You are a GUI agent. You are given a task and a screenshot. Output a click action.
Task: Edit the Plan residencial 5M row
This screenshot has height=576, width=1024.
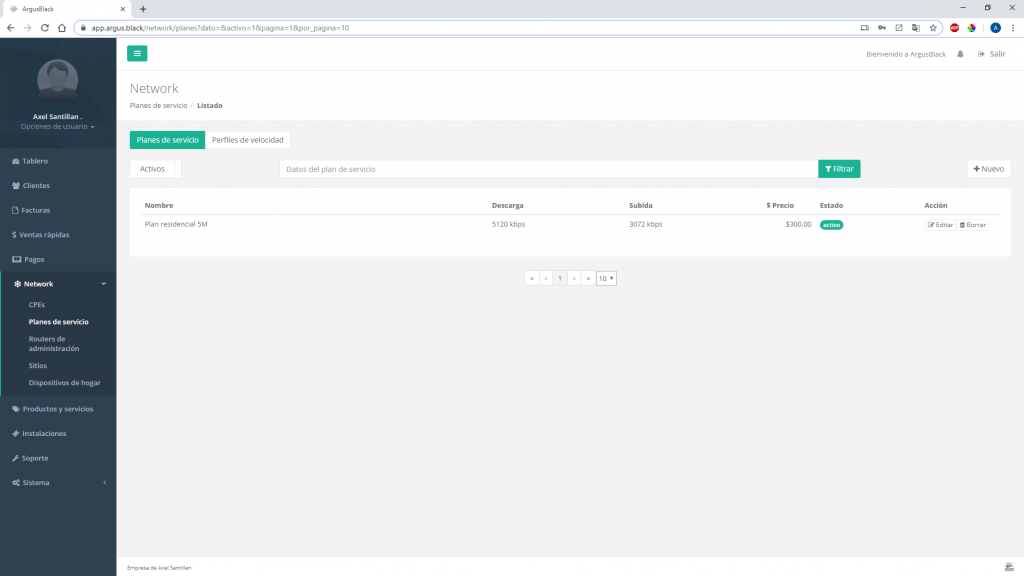coord(940,225)
